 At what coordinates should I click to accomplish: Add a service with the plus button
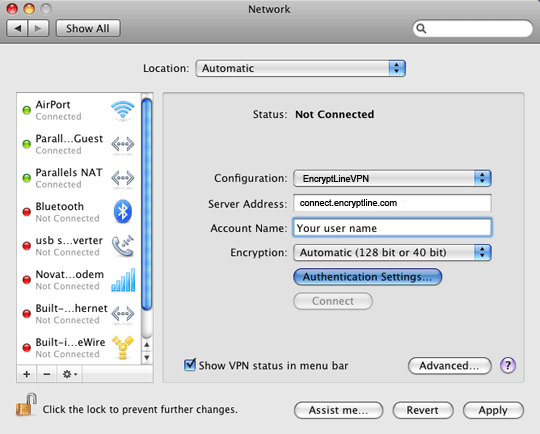(x=27, y=374)
